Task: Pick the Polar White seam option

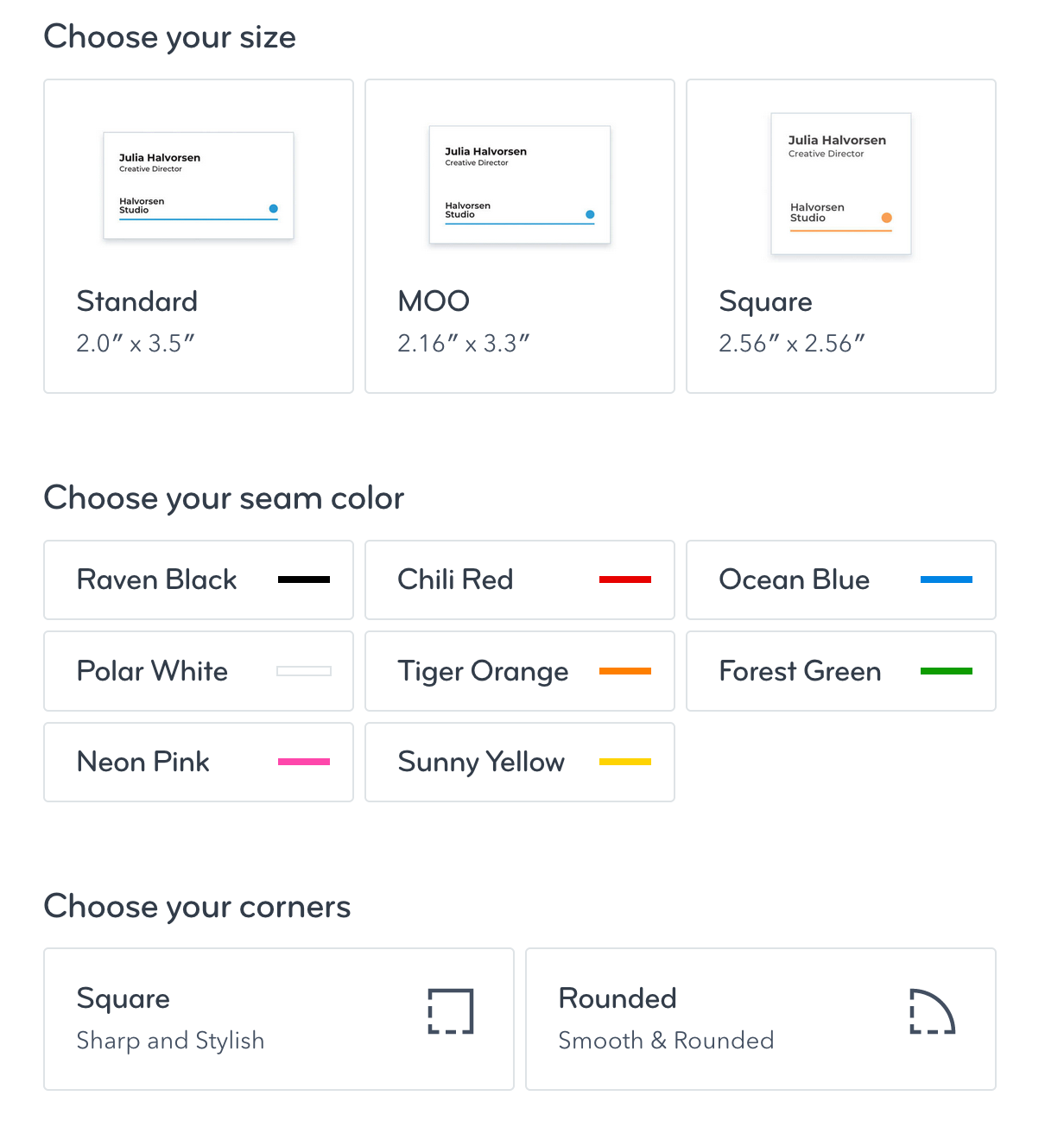Action: 199,671
